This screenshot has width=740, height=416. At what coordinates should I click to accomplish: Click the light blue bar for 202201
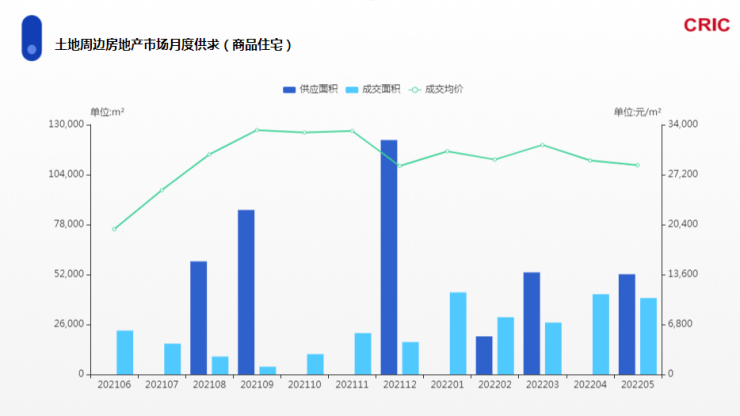458,333
